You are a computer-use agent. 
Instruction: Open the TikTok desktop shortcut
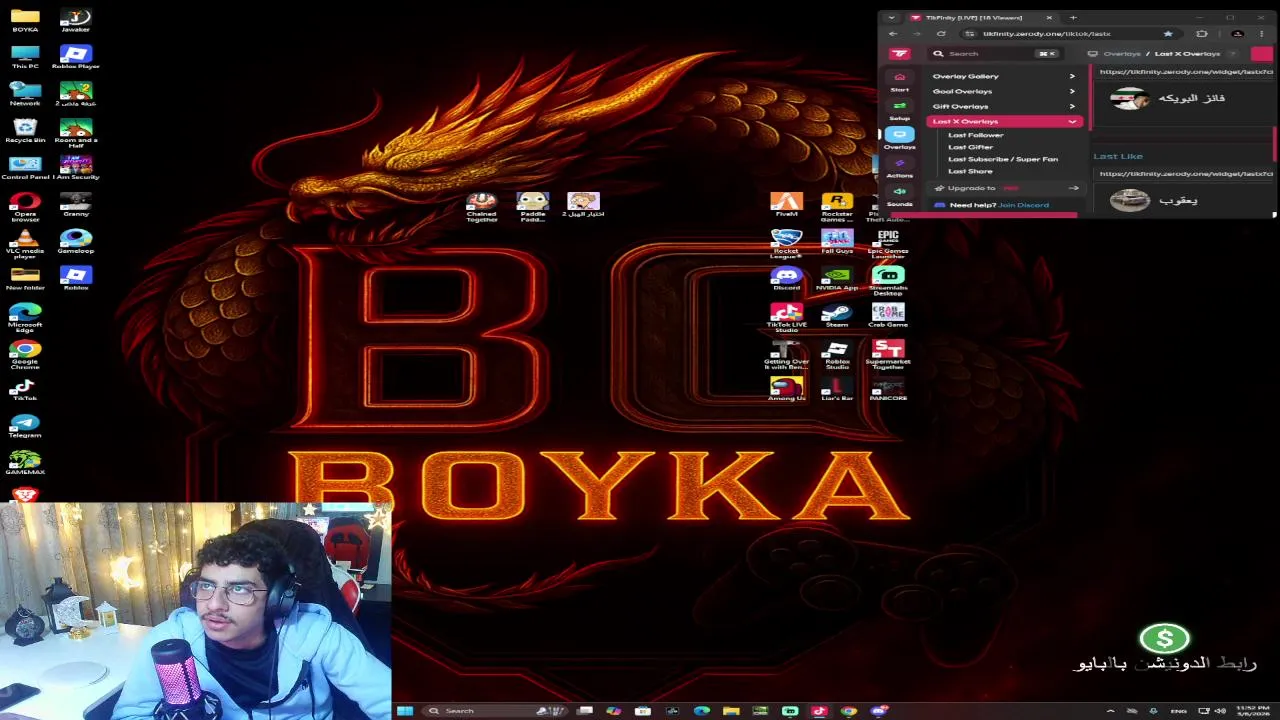coord(25,390)
